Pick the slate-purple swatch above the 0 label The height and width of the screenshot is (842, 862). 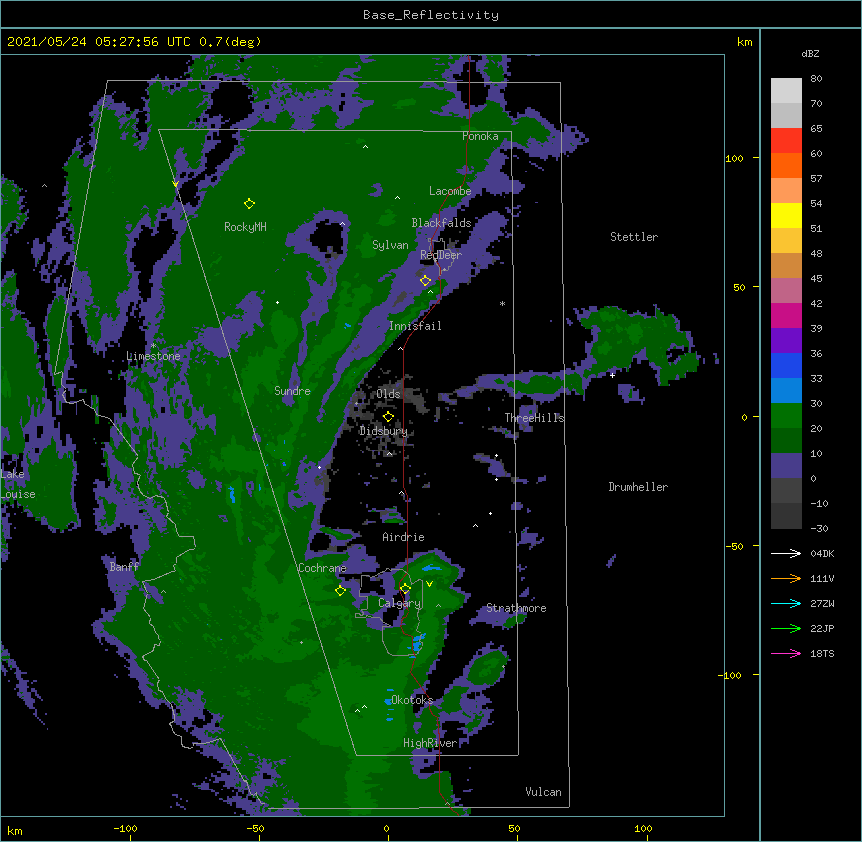click(x=786, y=466)
